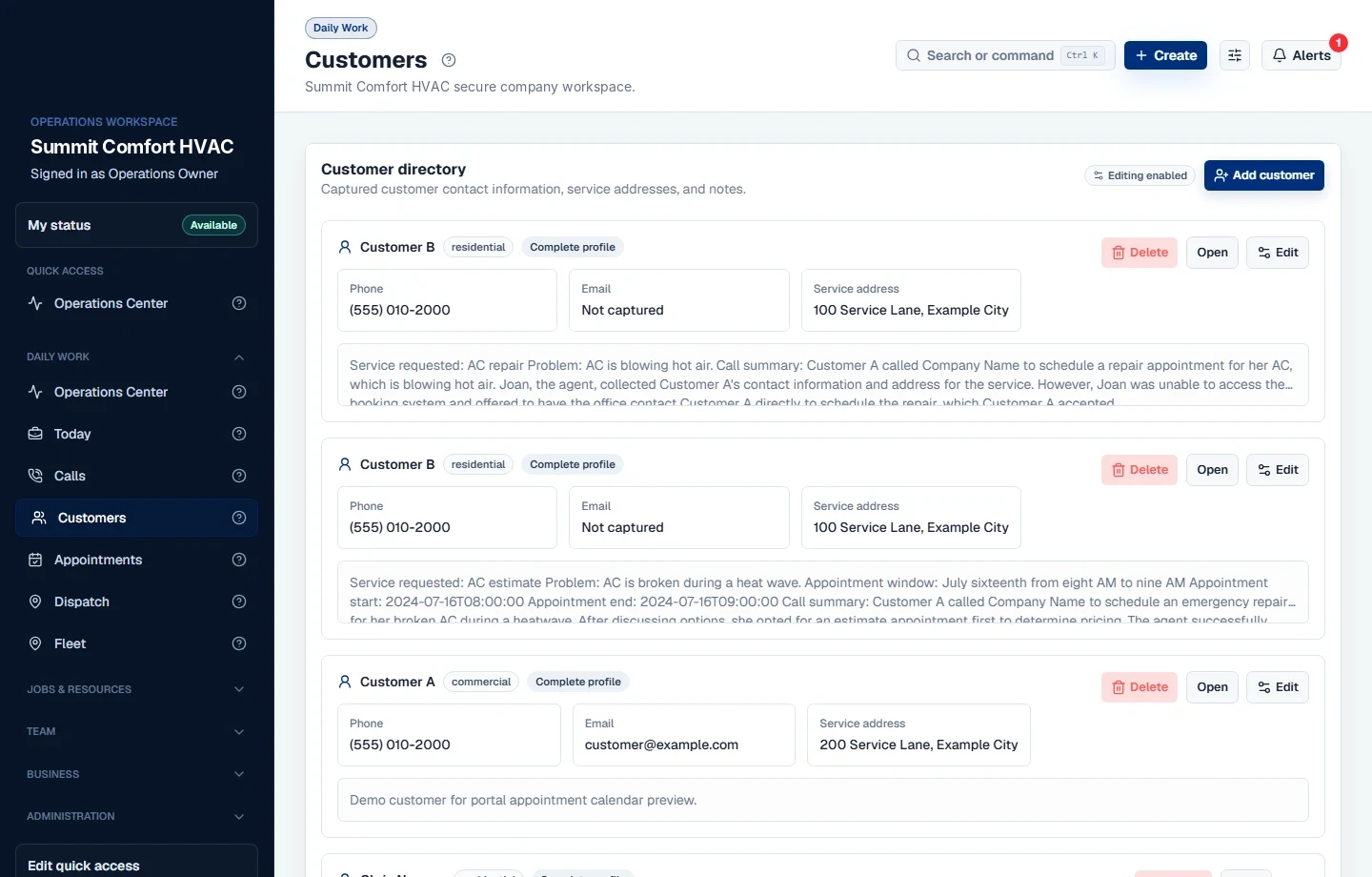Expand the Team section
This screenshot has width=1372, height=877.
point(136,731)
